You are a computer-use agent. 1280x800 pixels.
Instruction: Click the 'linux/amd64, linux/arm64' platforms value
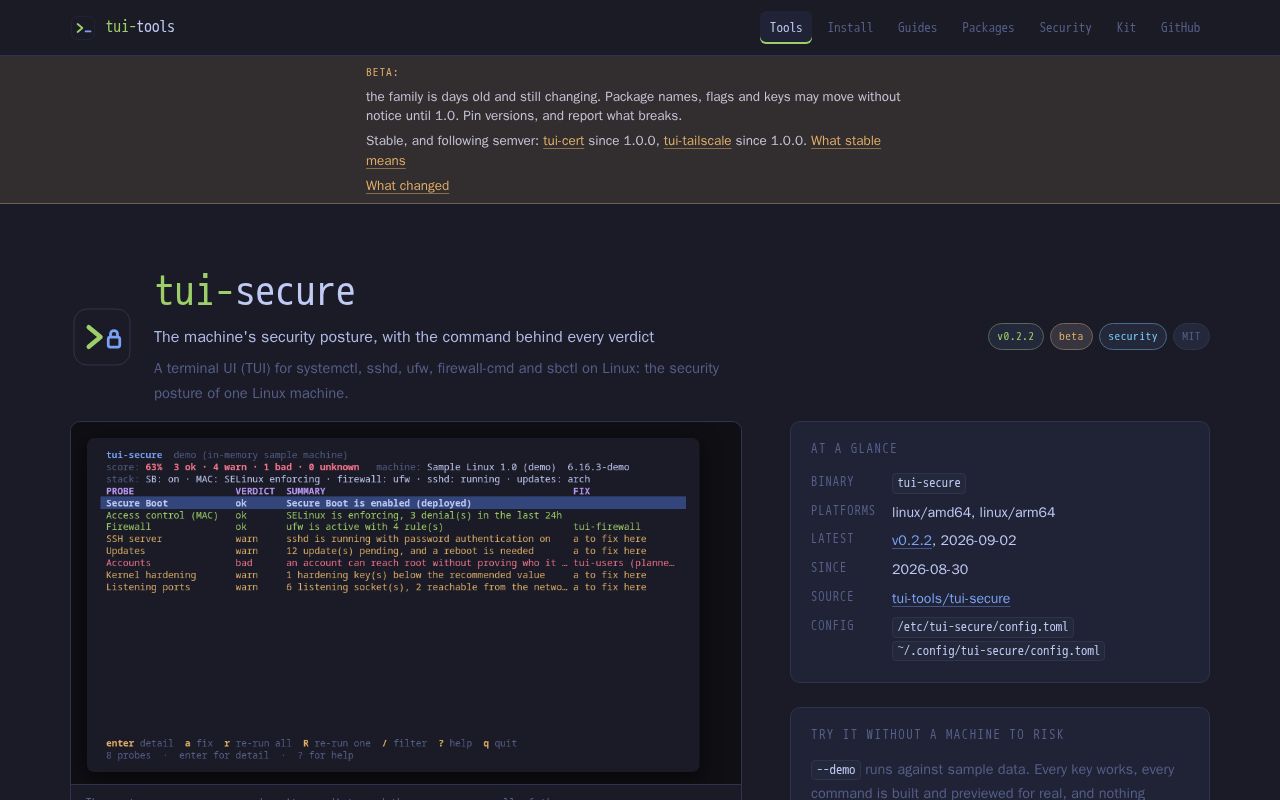coord(973,512)
